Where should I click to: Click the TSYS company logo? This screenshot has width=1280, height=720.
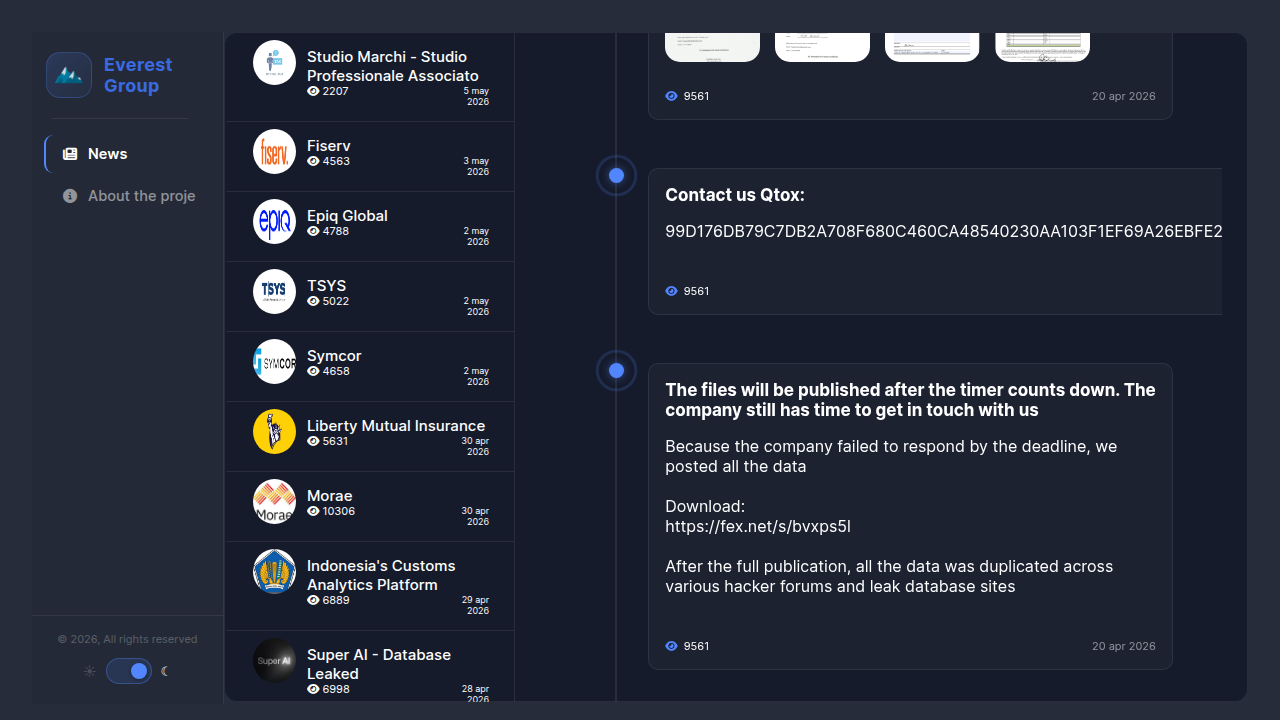coord(274,292)
